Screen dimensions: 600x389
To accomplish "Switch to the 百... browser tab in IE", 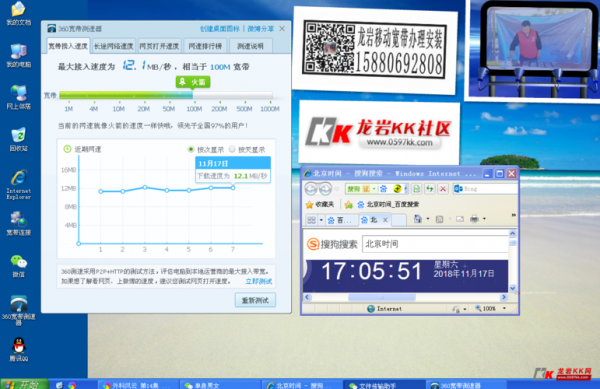I will pos(342,220).
